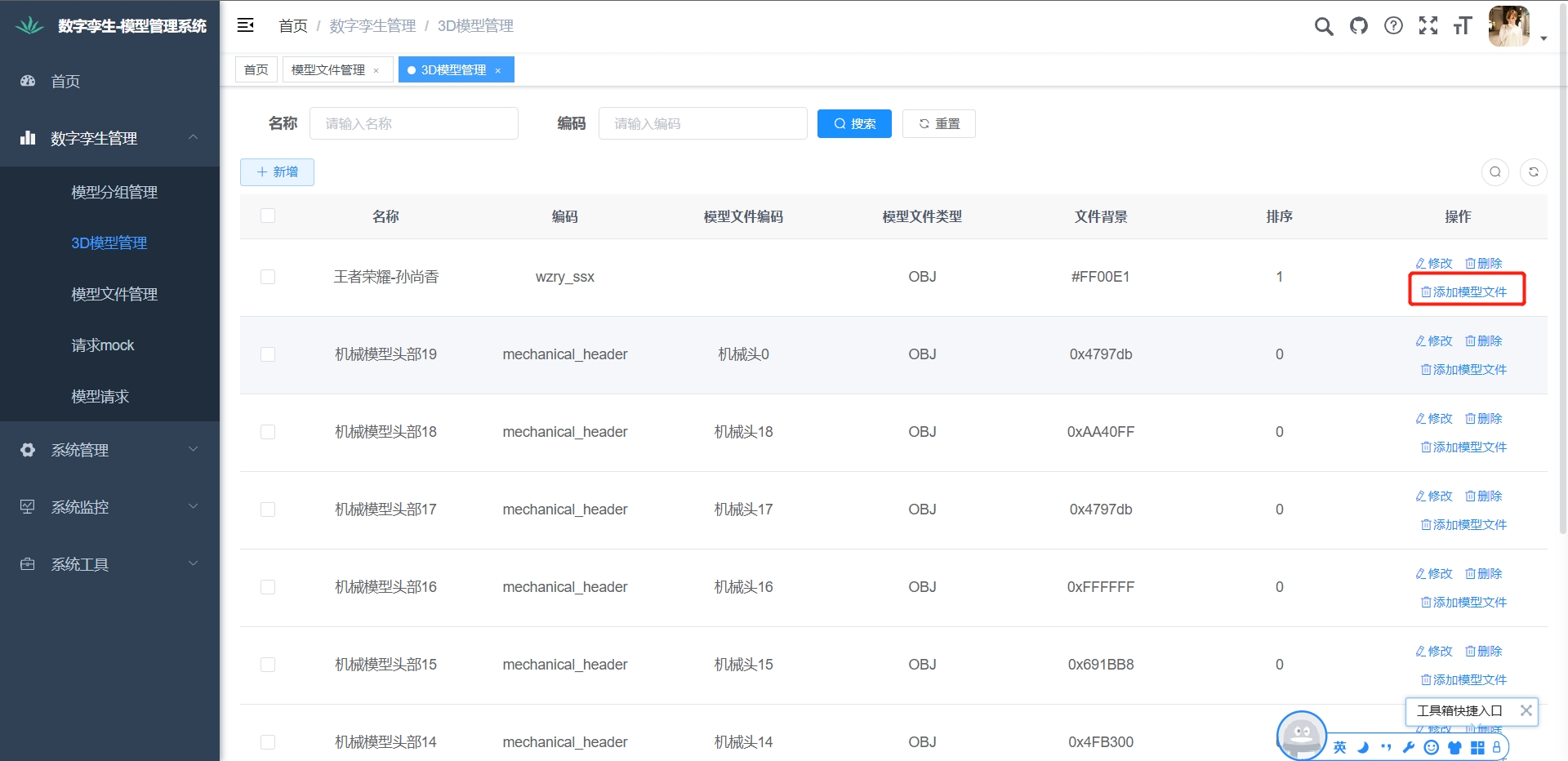Open the header search magnifier icon
This screenshot has width=1568, height=761.
[x=1324, y=26]
